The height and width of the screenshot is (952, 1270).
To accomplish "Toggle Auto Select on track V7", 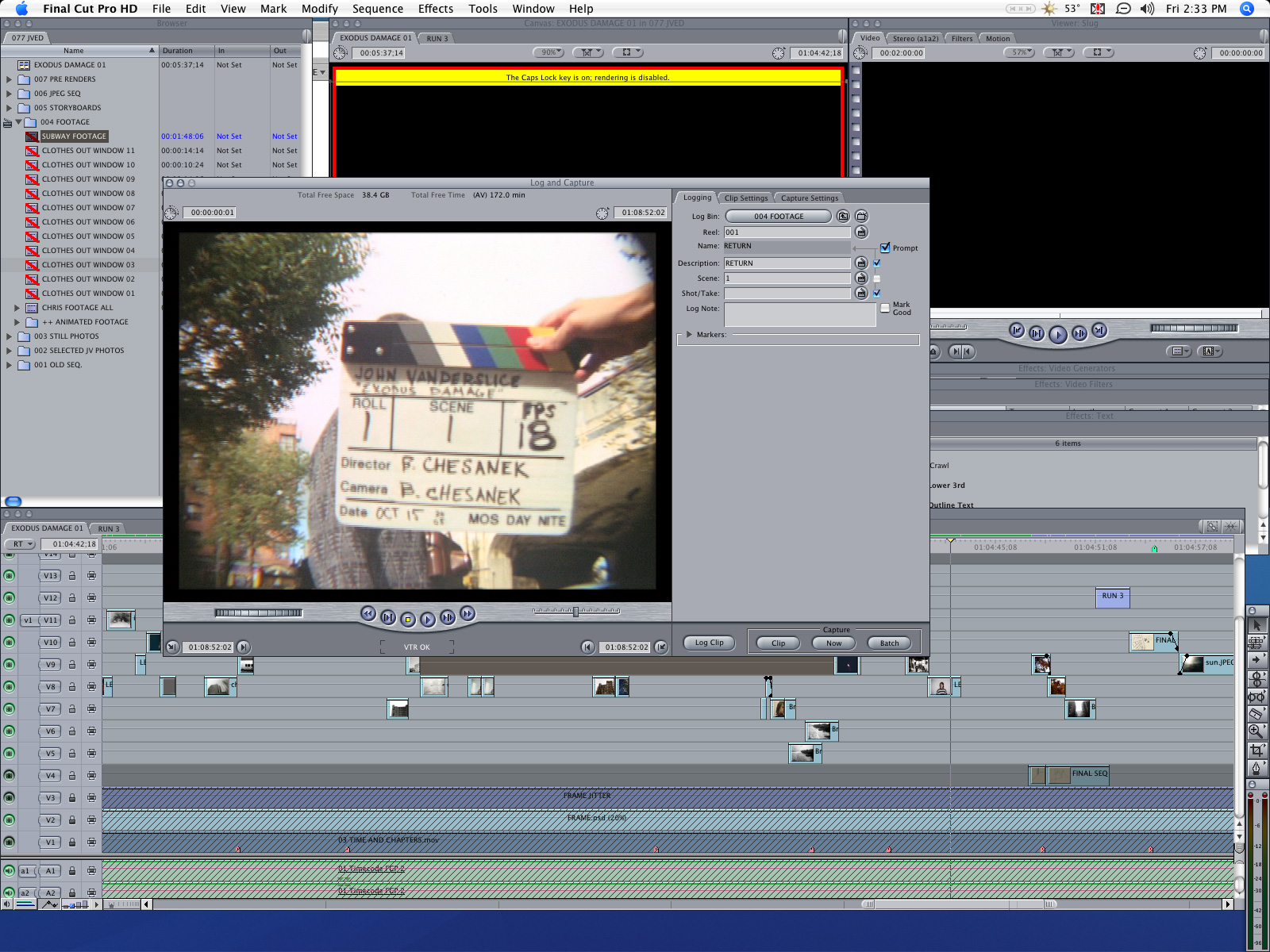I will [92, 709].
